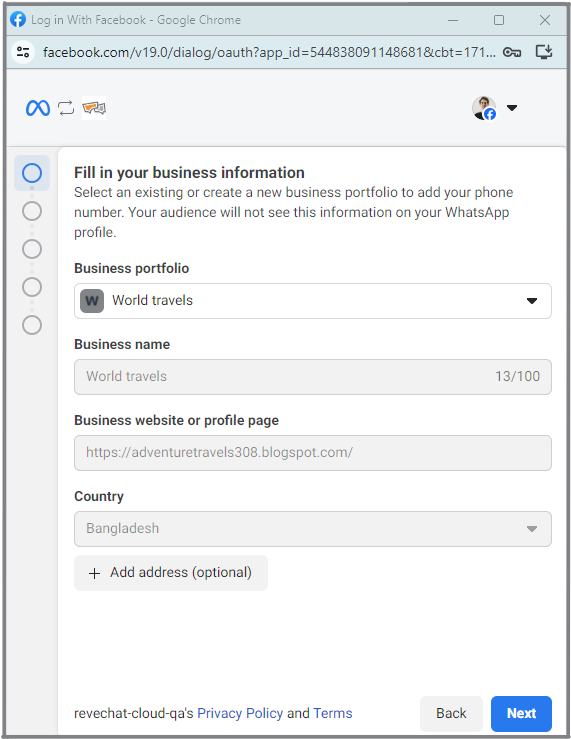
Task: Click the Meta infinity logo
Action: click(x=38, y=108)
